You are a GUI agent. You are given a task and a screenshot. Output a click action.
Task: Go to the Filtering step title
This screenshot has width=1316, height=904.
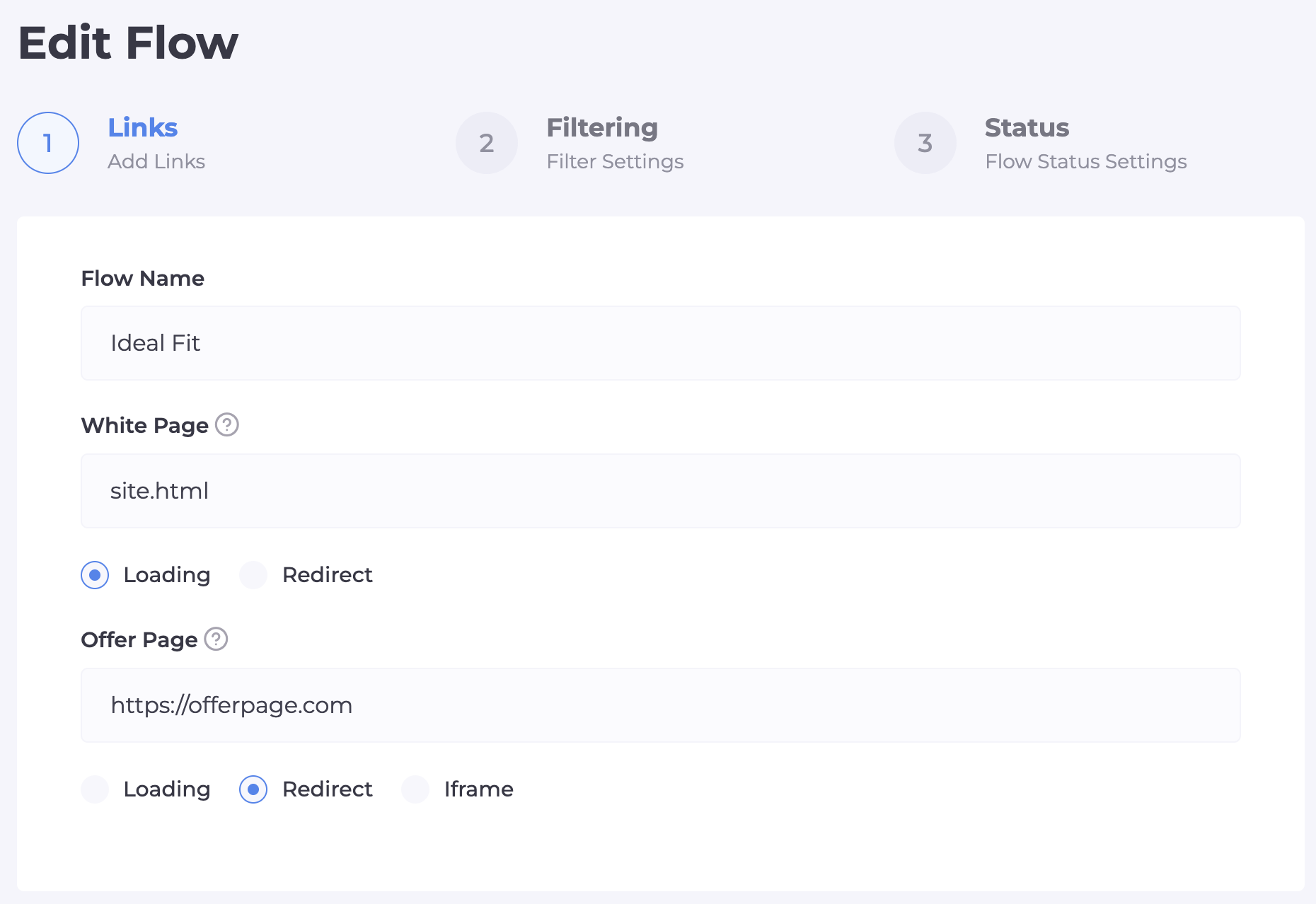(602, 128)
